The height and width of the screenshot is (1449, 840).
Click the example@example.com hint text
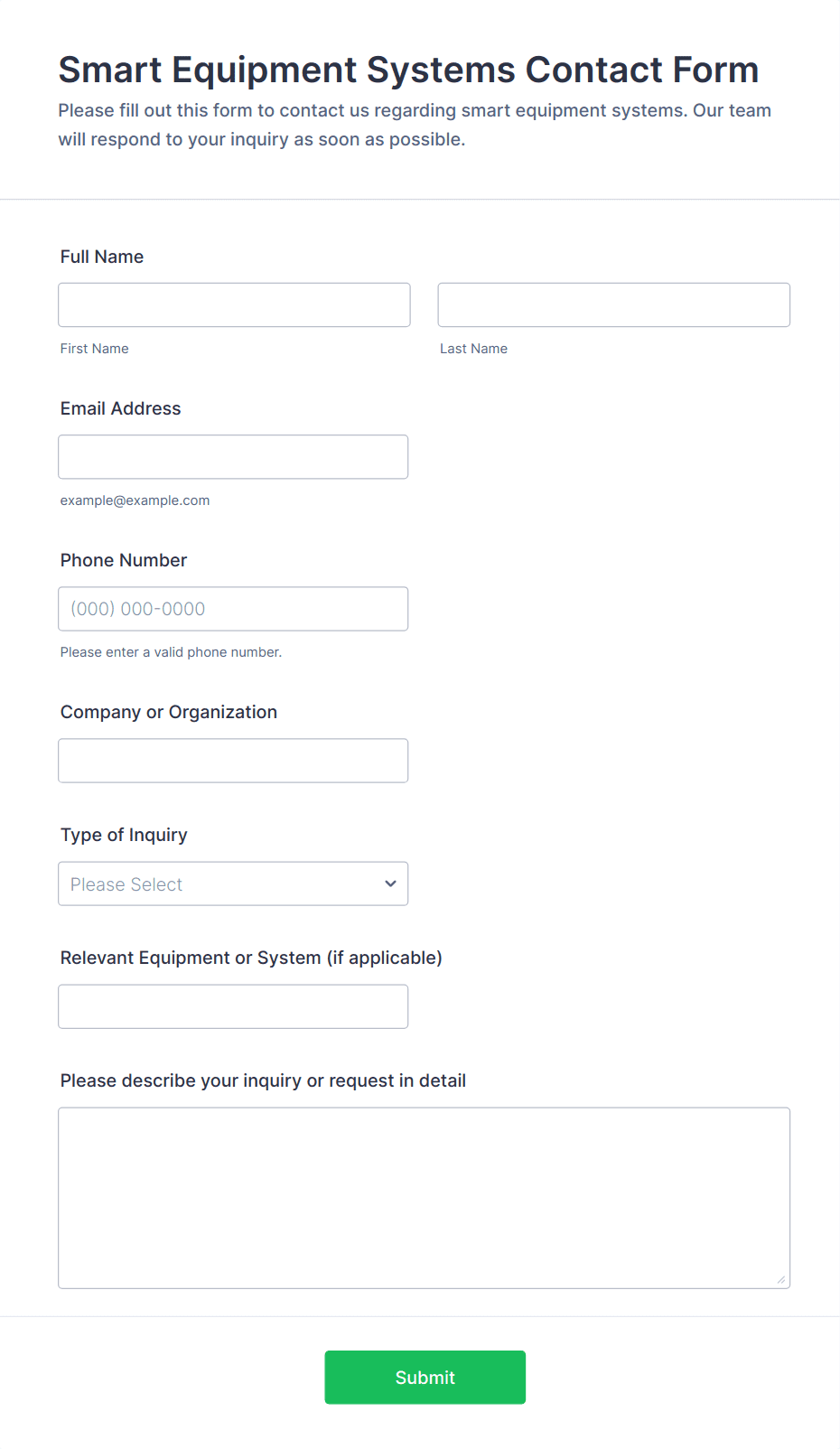coord(135,500)
